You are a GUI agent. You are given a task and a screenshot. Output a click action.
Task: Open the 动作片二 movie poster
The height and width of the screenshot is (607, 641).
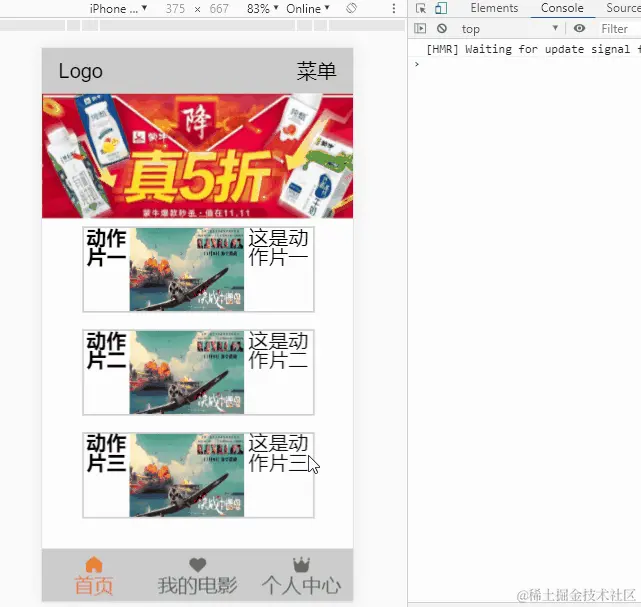(187, 372)
